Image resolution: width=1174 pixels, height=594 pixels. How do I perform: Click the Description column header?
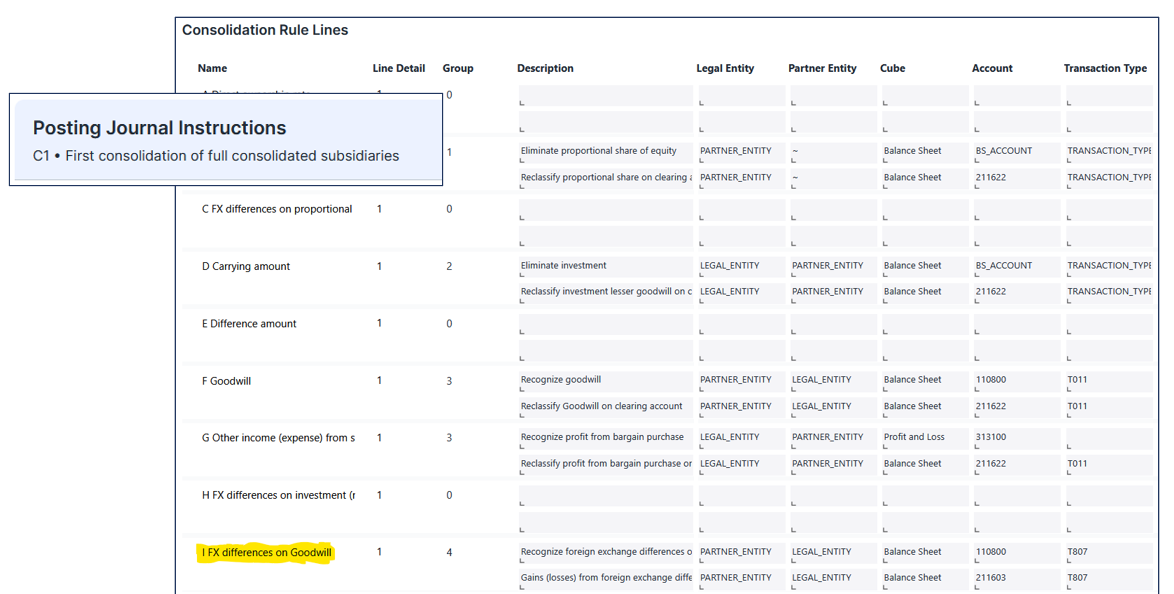(x=545, y=68)
